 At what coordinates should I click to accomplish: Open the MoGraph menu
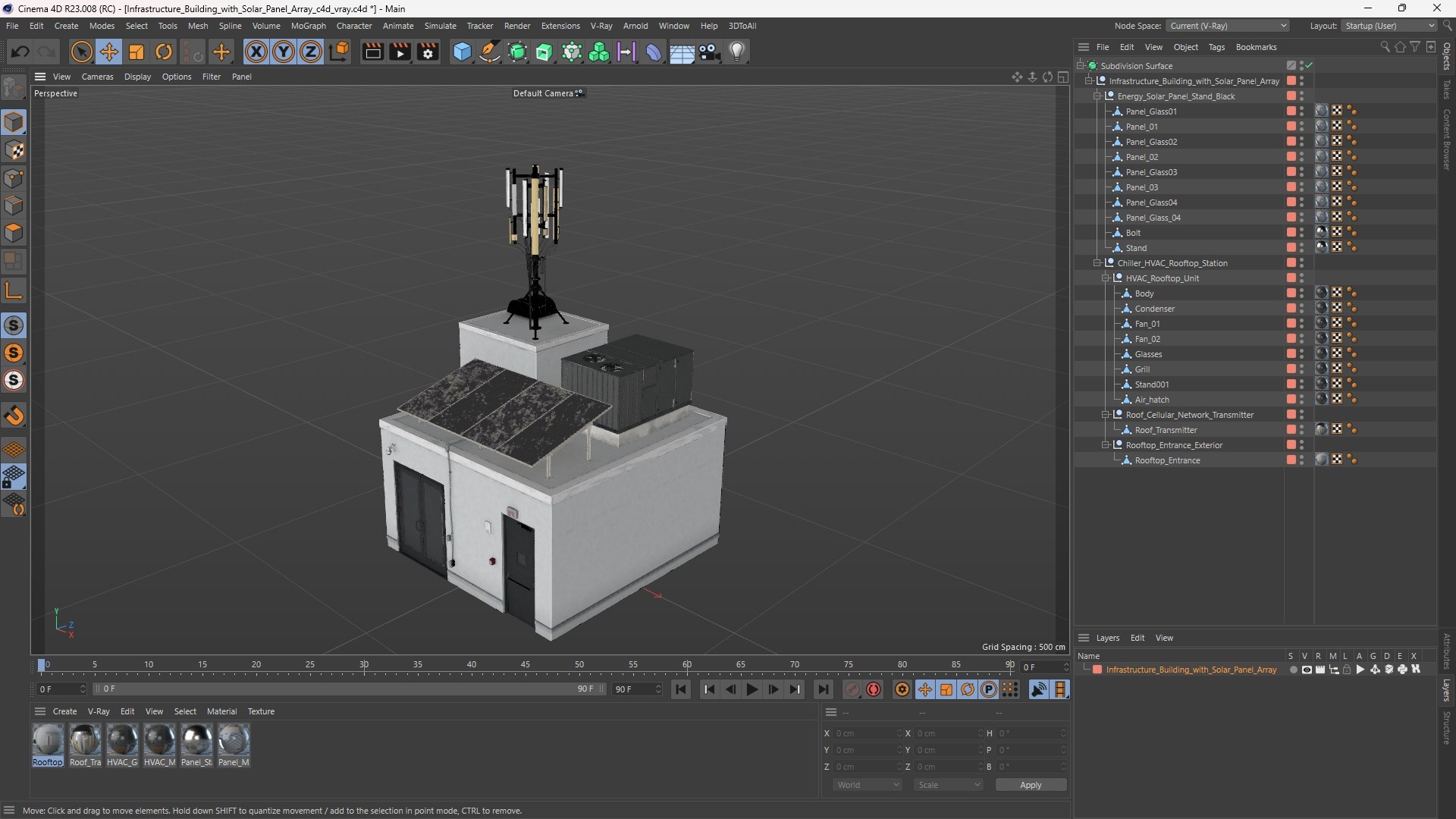click(308, 26)
